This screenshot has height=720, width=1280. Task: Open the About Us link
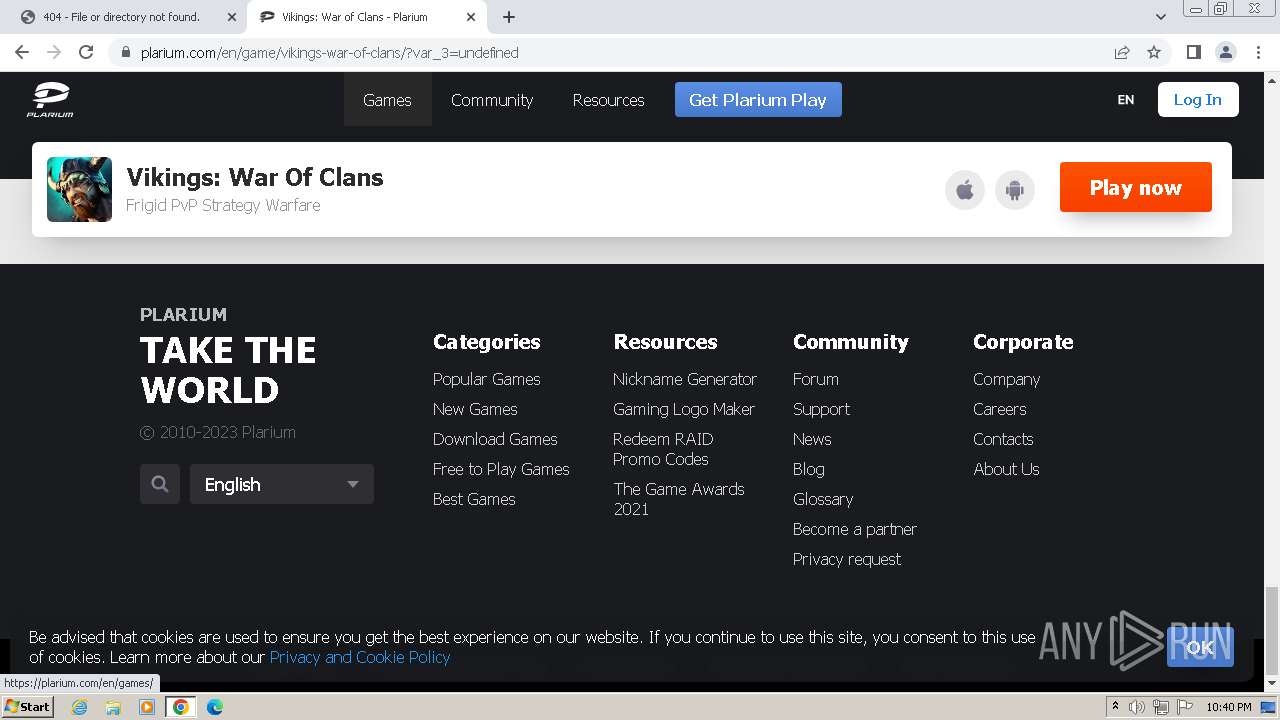pos(1006,469)
